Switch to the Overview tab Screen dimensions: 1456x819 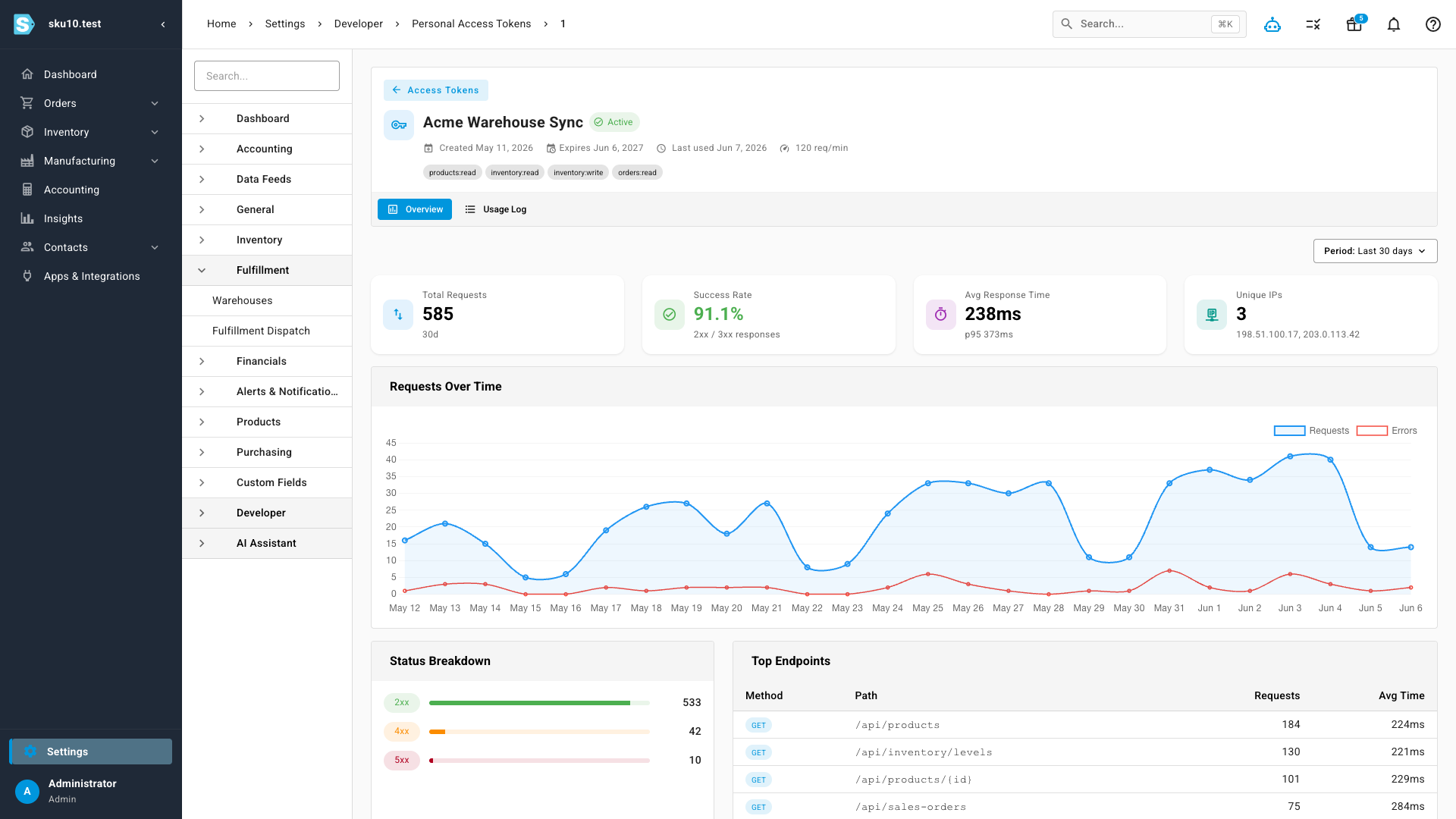(415, 209)
